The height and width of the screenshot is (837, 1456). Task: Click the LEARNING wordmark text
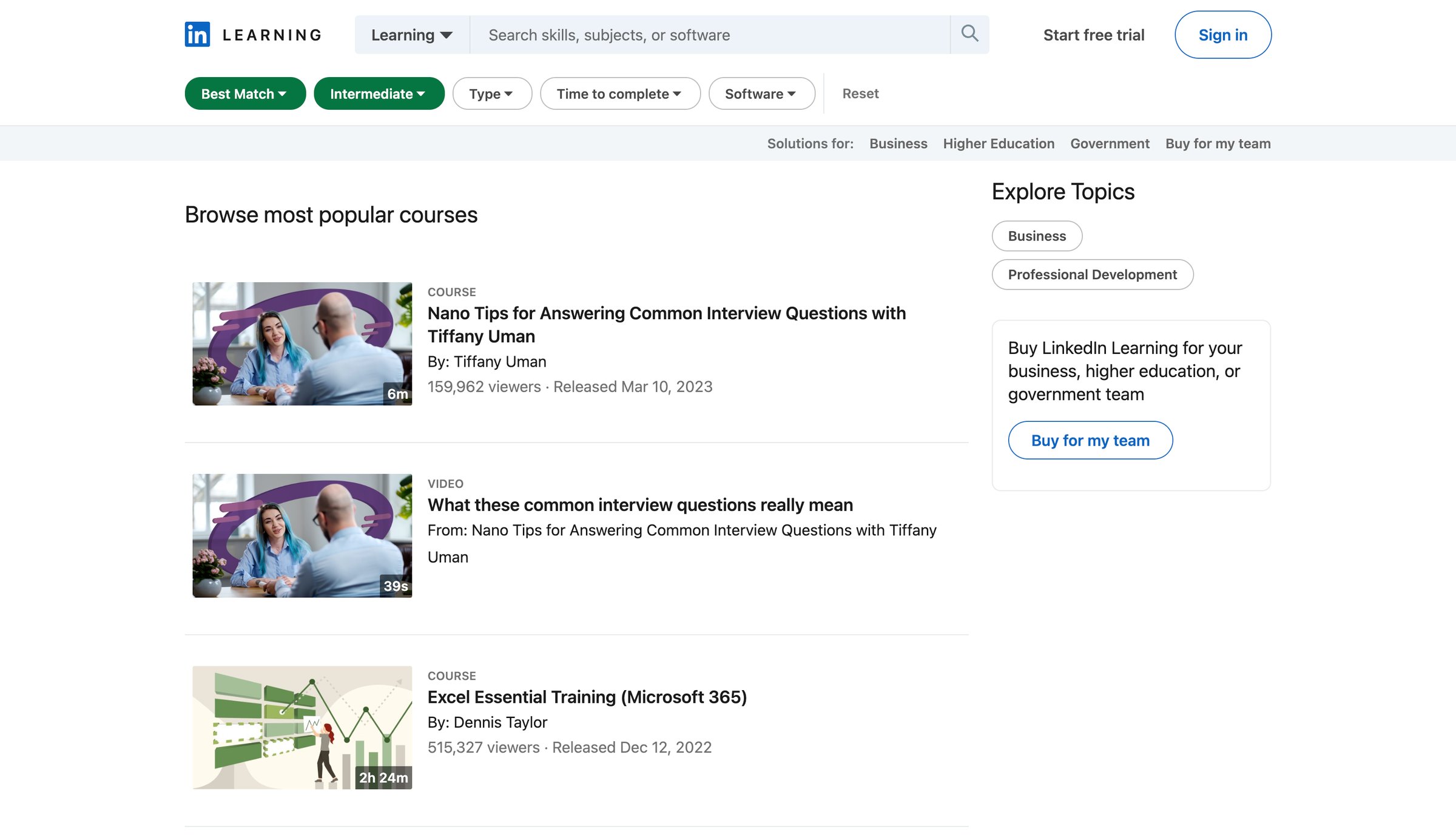coord(272,35)
